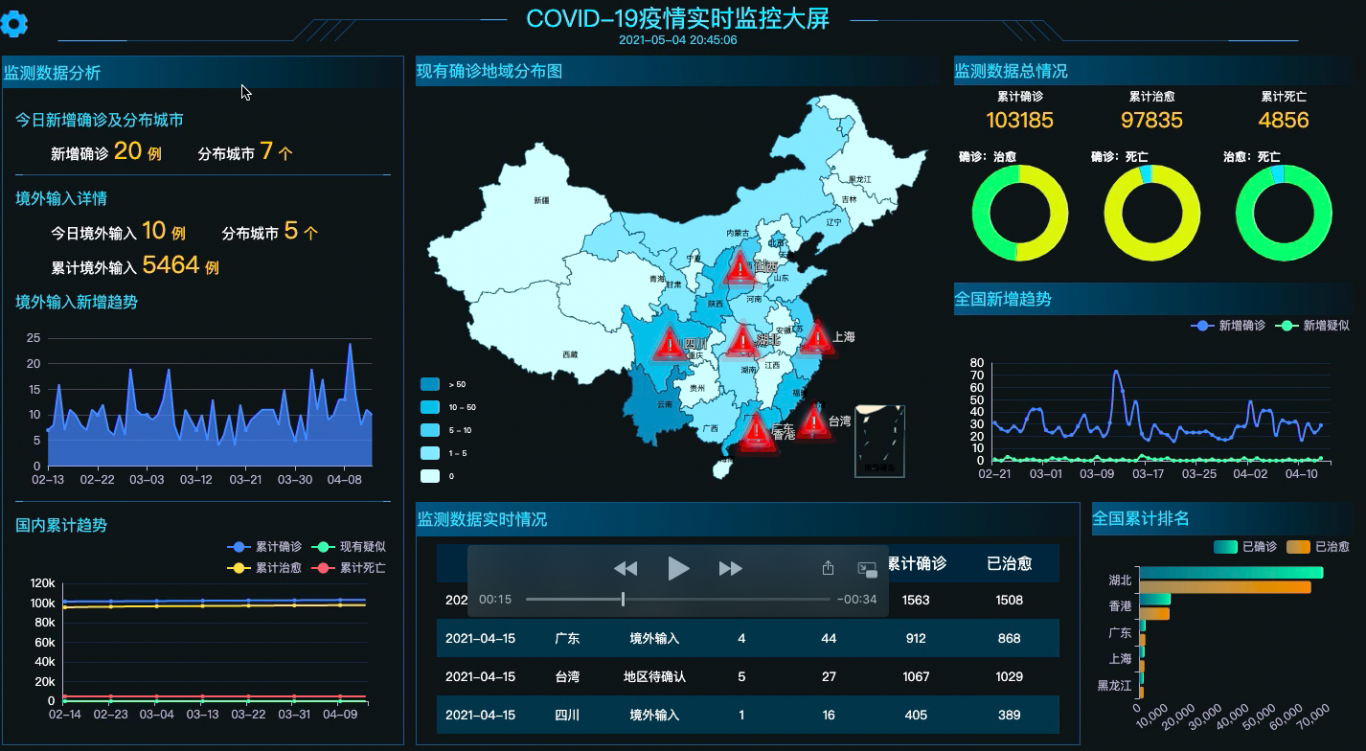Image resolution: width=1366 pixels, height=751 pixels.
Task: Click the 香港 bar in ranking chart
Action: tap(1155, 599)
